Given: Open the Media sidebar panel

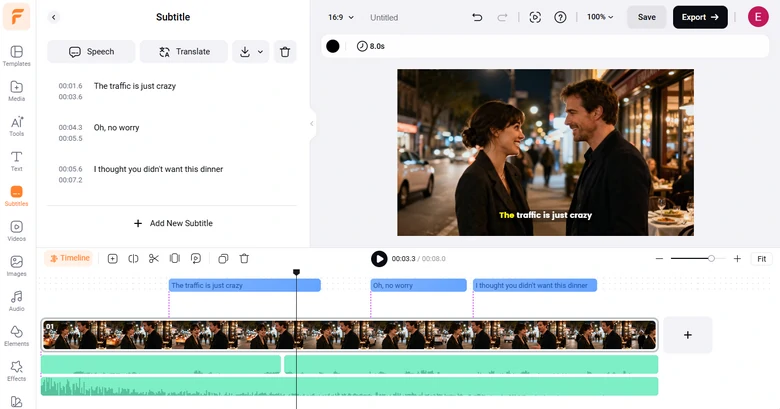Looking at the screenshot, I should (x=16, y=91).
